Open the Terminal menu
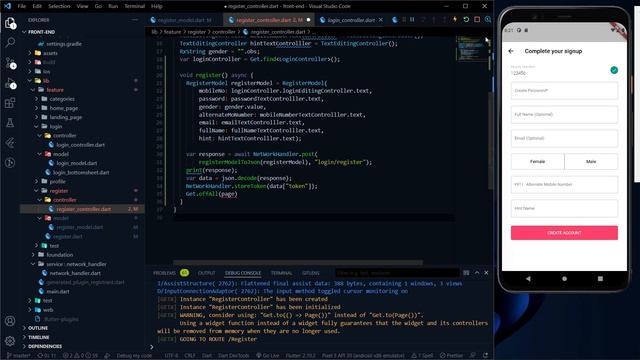Image resolution: width=640 pixels, height=360 pixels. pyautogui.click(x=134, y=6)
